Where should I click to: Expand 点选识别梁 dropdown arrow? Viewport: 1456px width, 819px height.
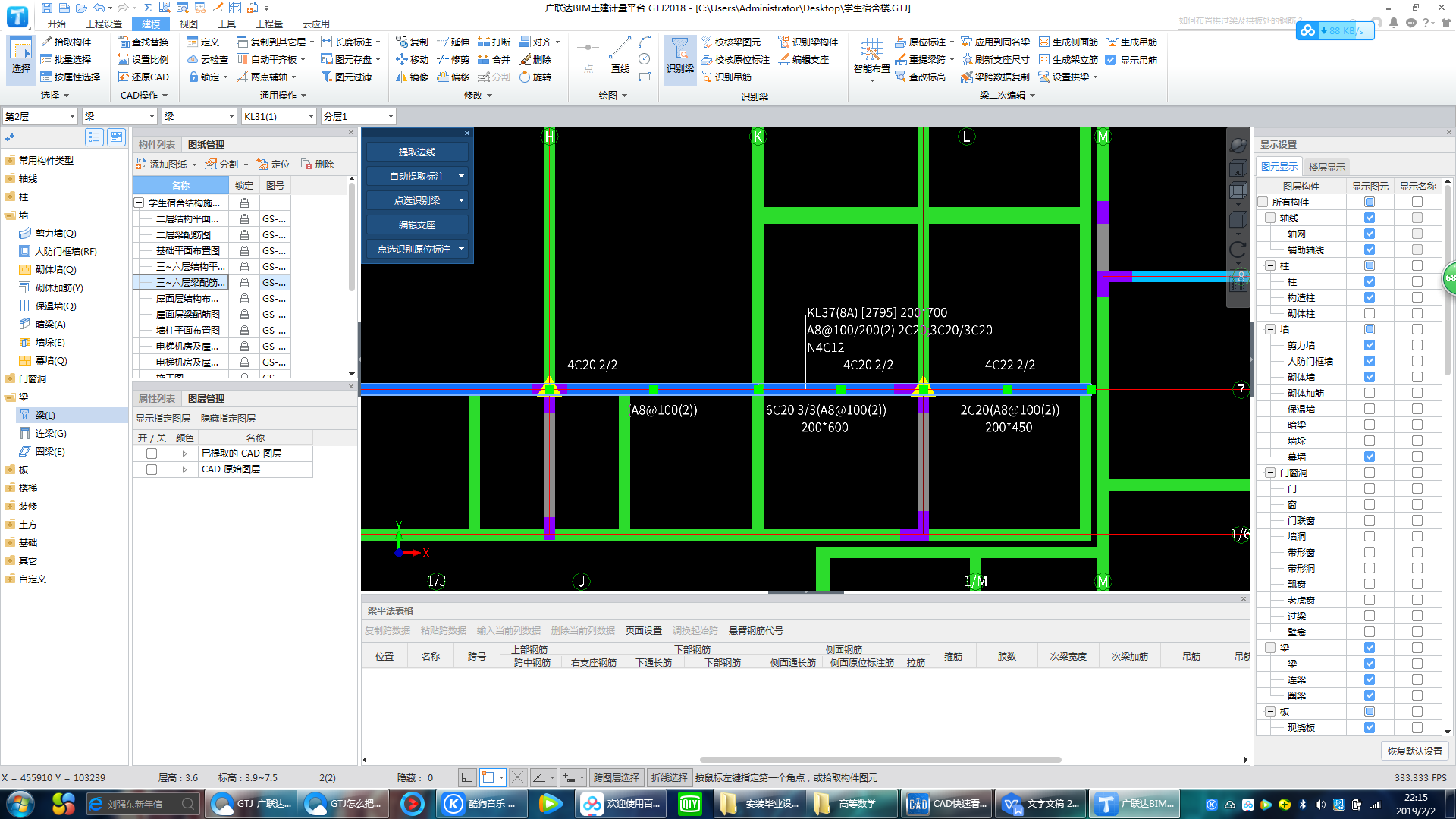click(461, 200)
